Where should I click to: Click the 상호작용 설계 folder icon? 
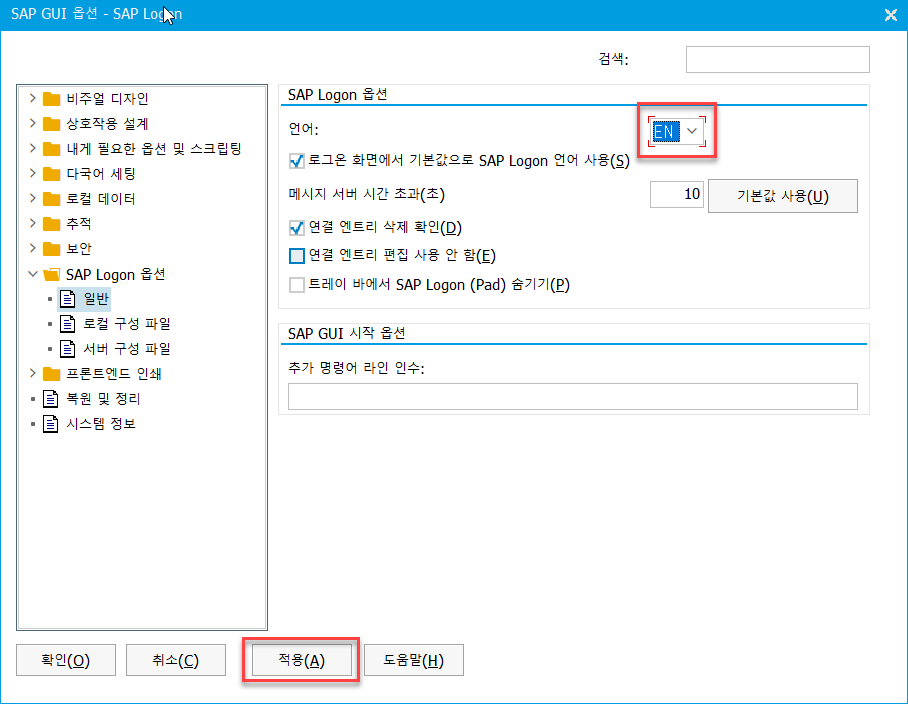pos(52,124)
